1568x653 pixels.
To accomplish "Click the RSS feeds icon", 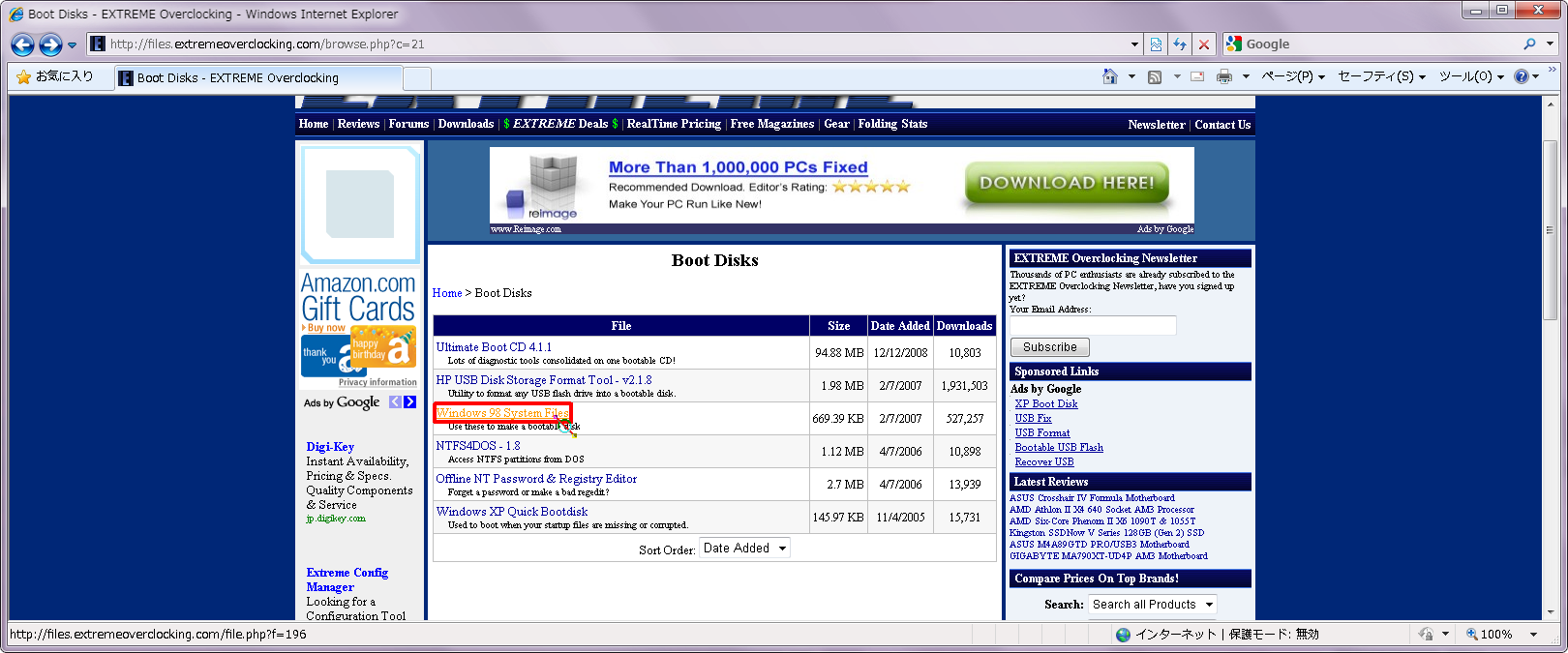I will click(x=1155, y=76).
